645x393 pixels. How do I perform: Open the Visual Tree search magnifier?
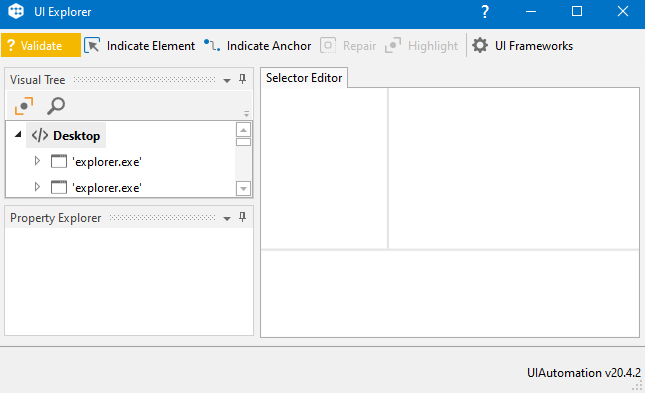coord(56,106)
